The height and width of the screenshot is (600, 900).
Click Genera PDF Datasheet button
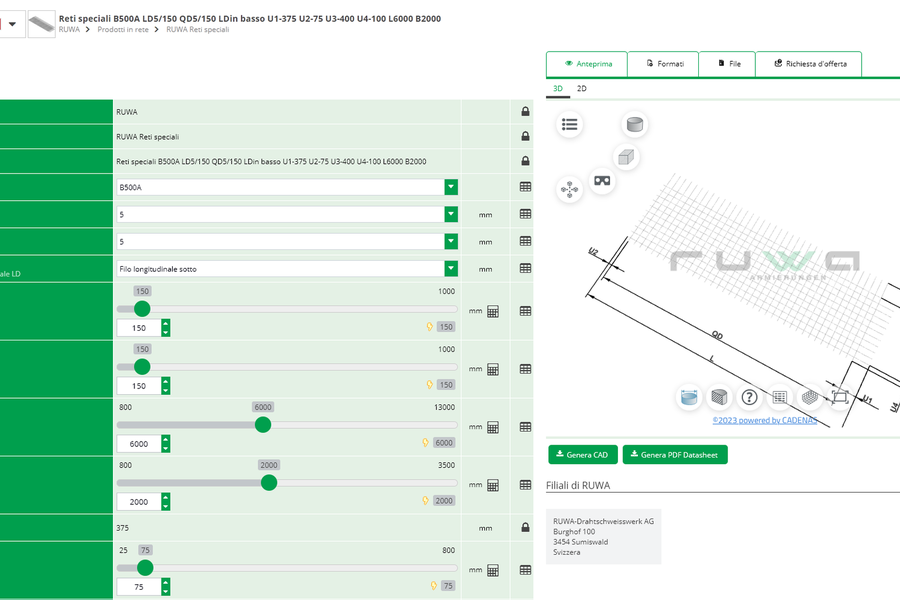click(675, 455)
